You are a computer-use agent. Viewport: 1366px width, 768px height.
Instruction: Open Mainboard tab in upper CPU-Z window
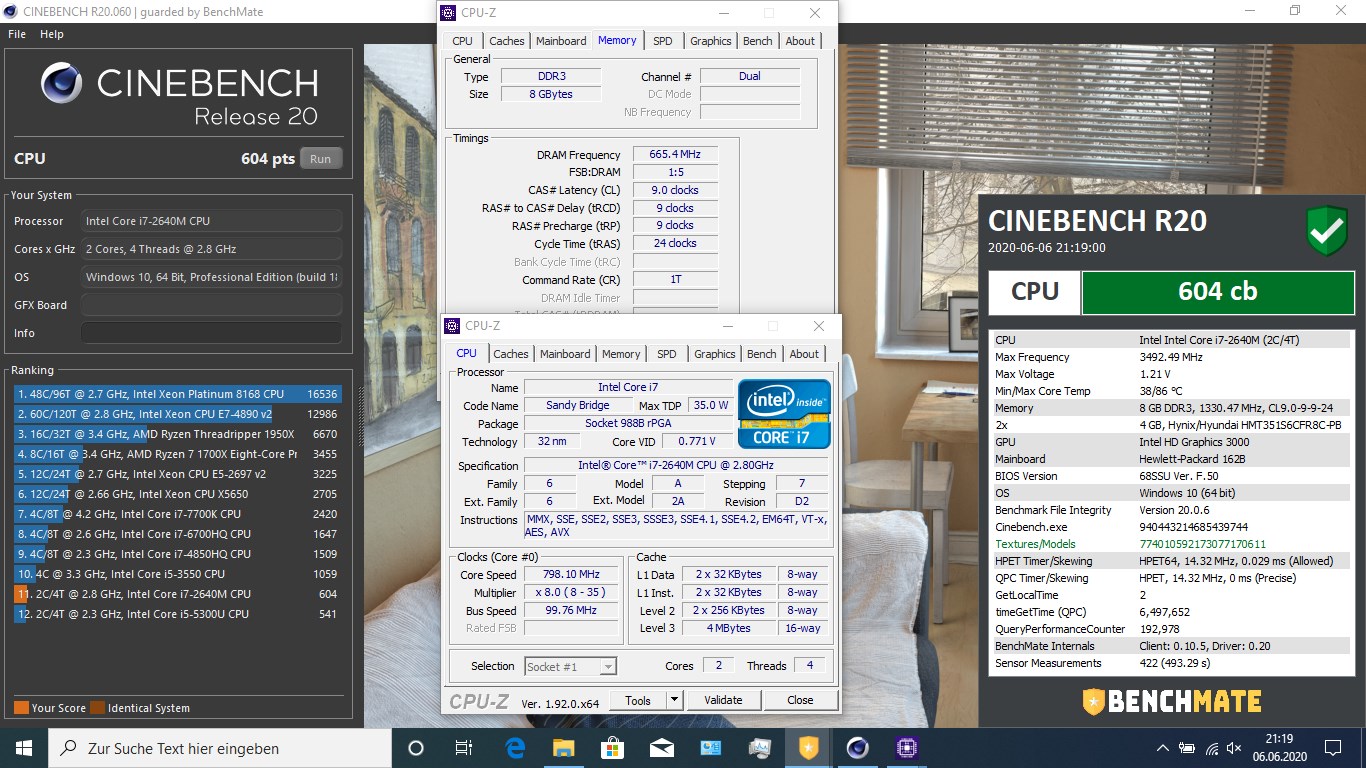tap(561, 41)
